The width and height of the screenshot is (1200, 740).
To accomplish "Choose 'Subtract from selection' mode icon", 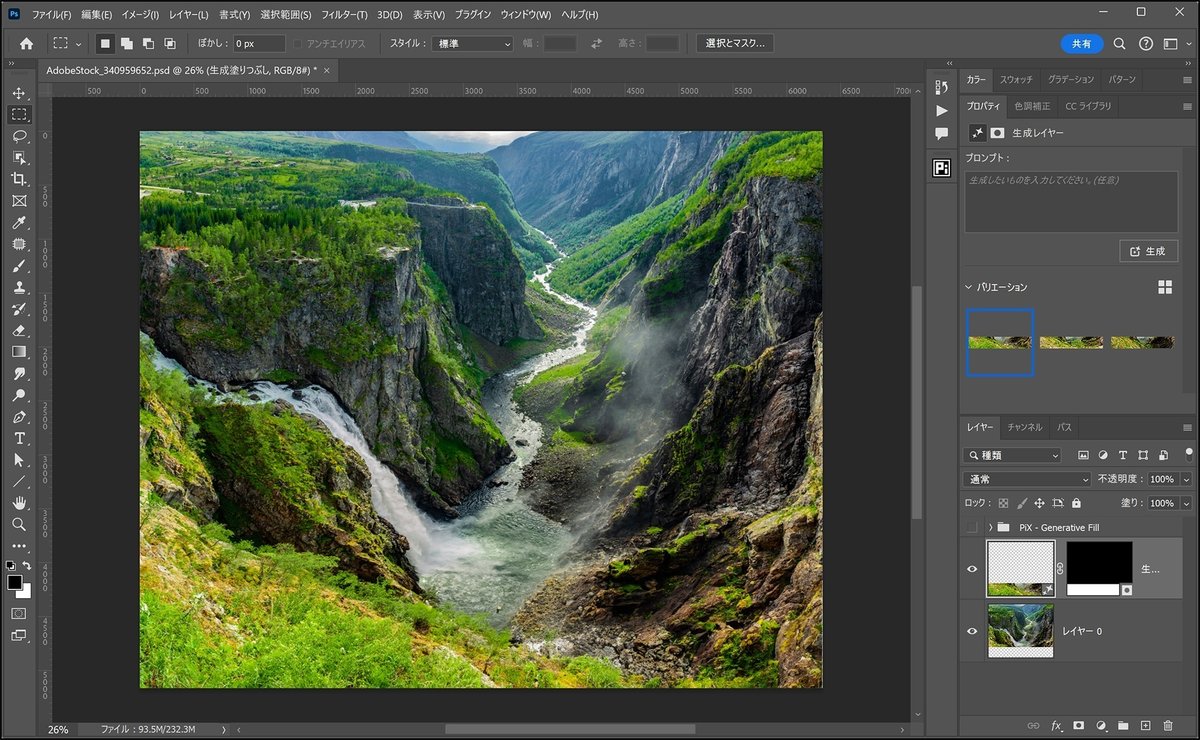I will [x=148, y=44].
